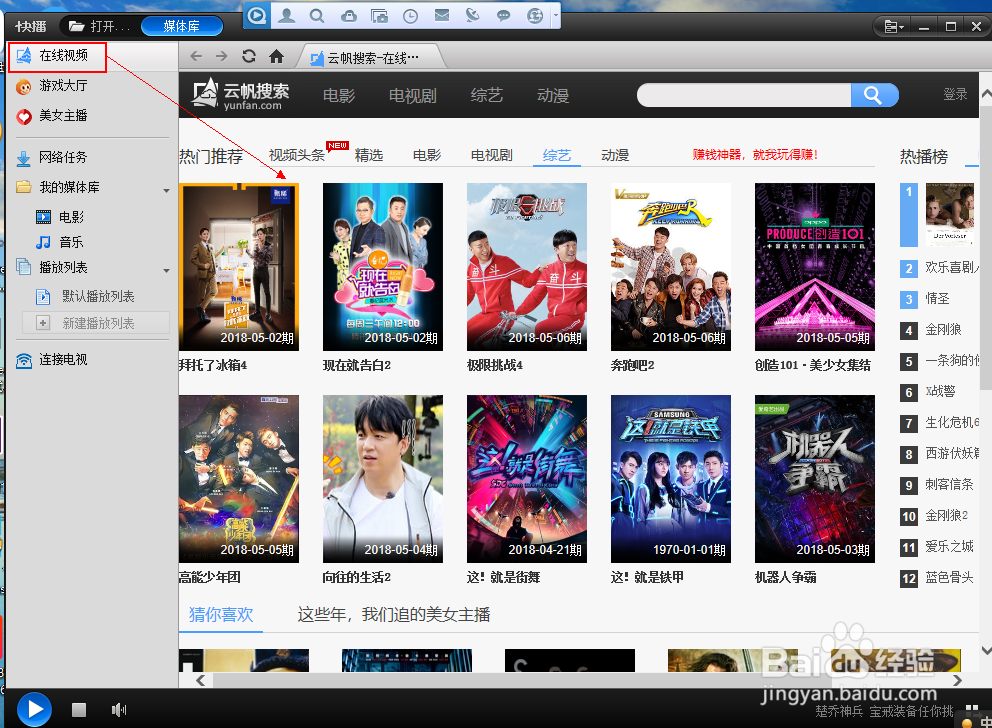Click the screenshot camera icon in toolbar

click(380, 16)
